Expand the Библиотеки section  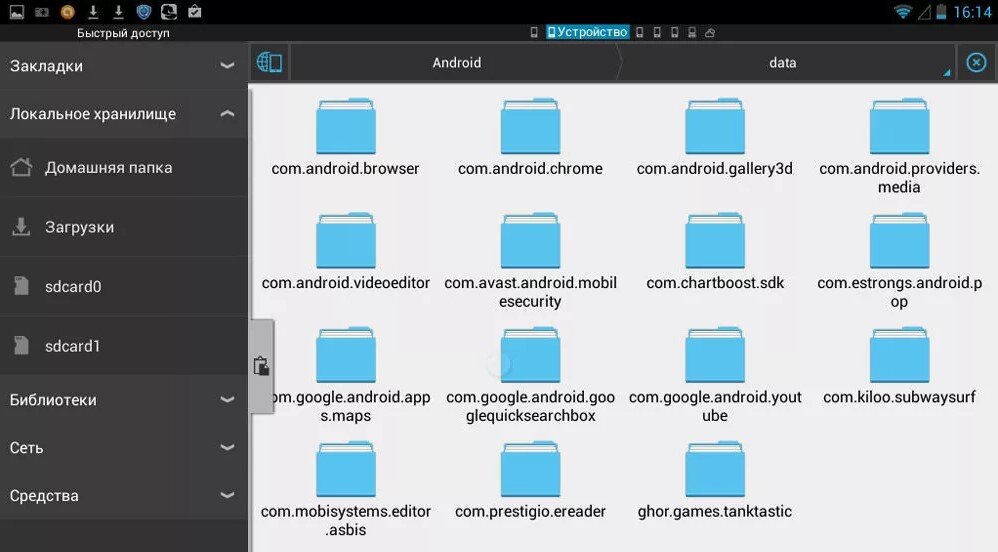[x=123, y=400]
